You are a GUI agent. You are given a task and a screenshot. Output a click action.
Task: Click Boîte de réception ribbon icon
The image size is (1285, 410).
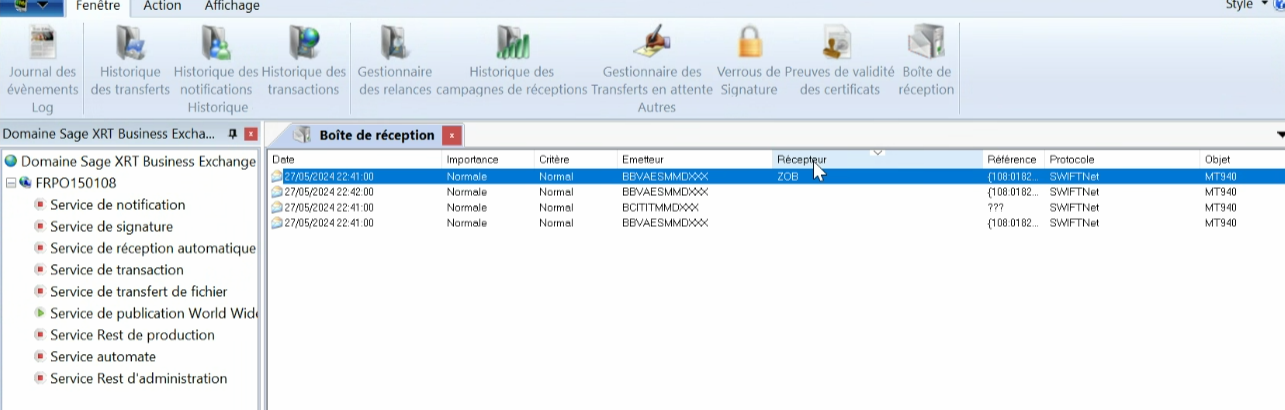pos(926,45)
